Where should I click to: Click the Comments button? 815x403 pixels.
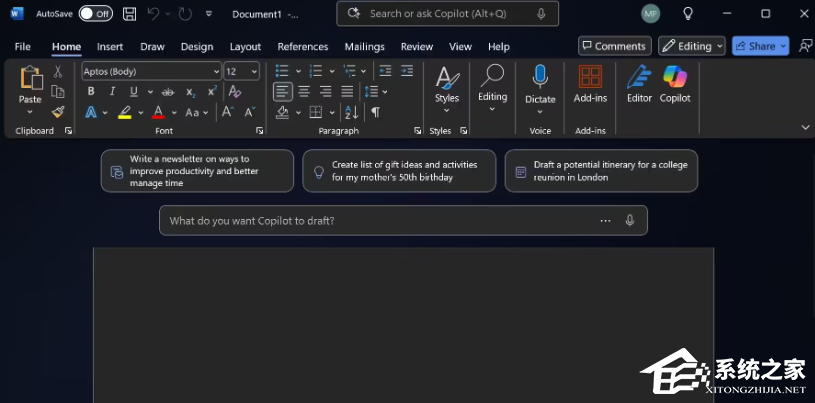point(614,46)
